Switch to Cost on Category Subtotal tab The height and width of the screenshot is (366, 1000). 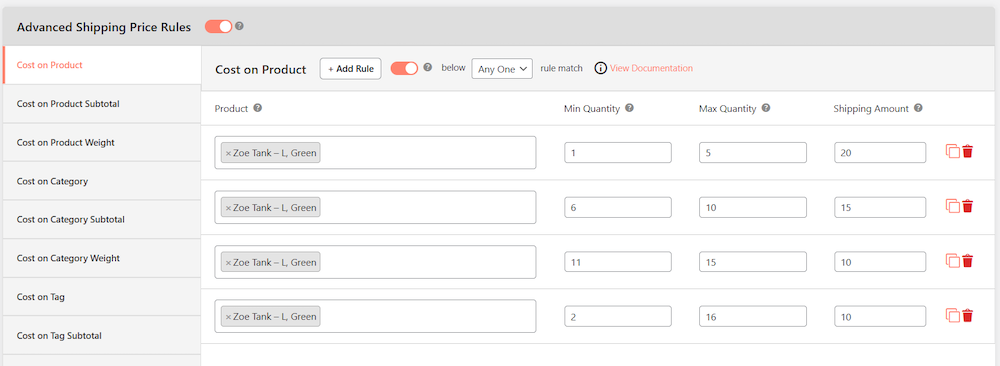tap(102, 220)
